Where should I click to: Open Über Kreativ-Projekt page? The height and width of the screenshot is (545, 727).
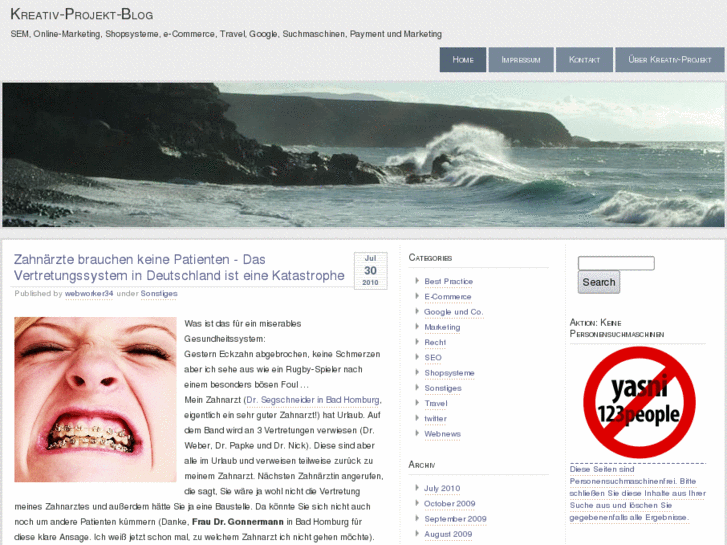(x=670, y=60)
